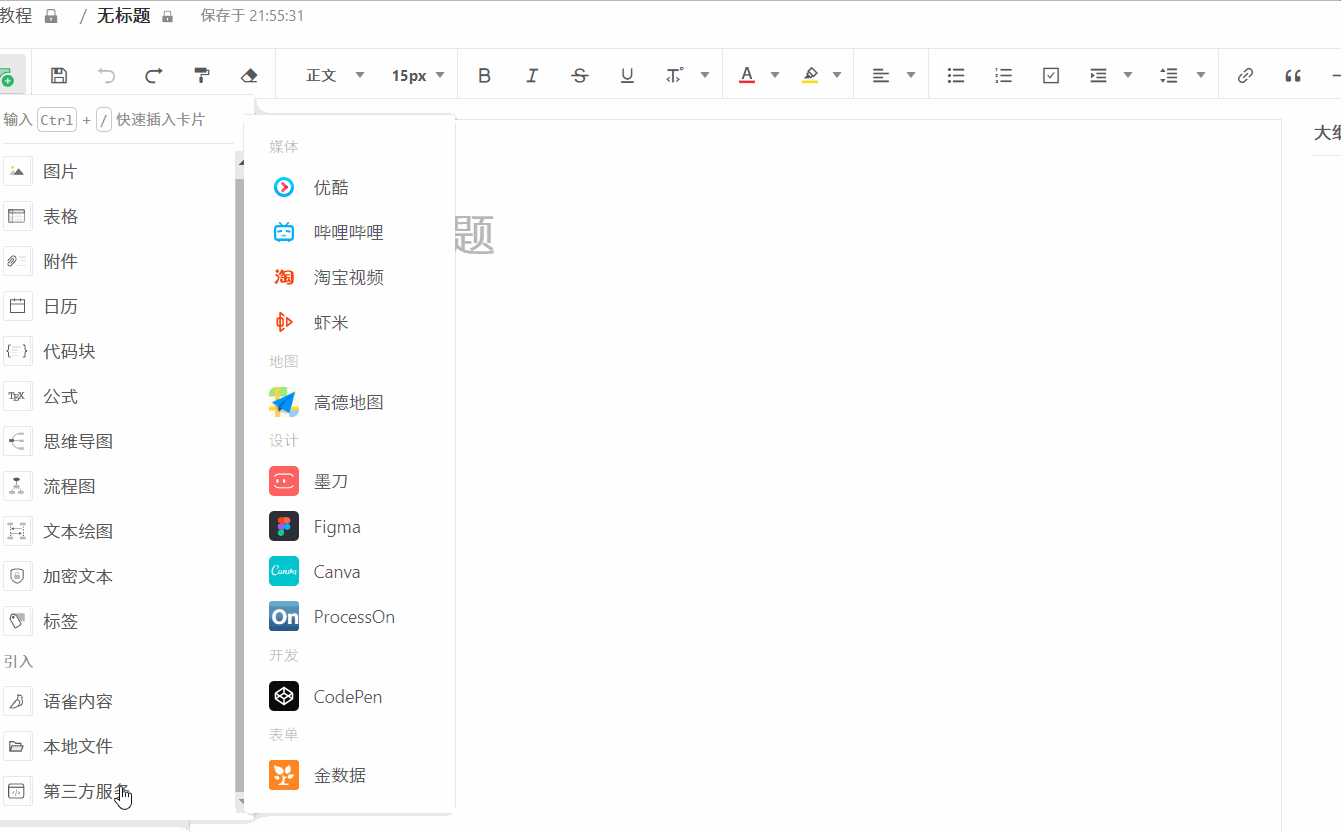Image resolution: width=1341 pixels, height=832 pixels.
Task: Clear formatting with the eraser icon
Action: point(250,75)
